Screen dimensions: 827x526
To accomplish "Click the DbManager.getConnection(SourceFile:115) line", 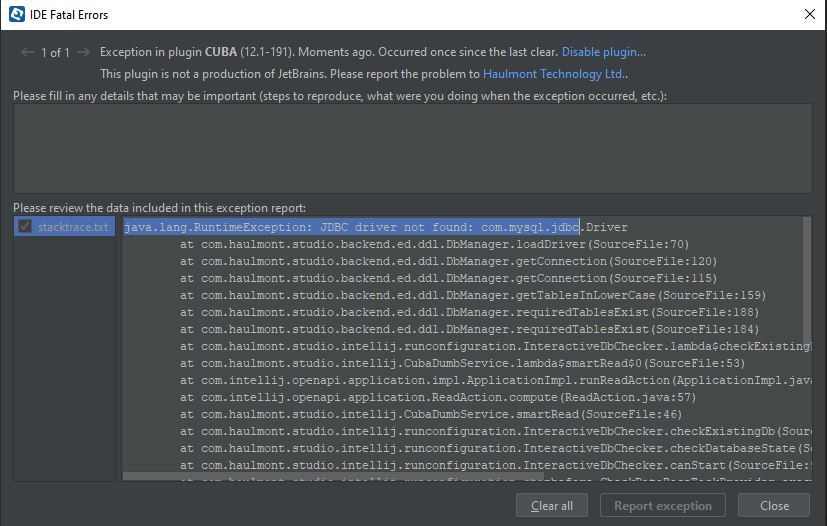I will [x=448, y=278].
